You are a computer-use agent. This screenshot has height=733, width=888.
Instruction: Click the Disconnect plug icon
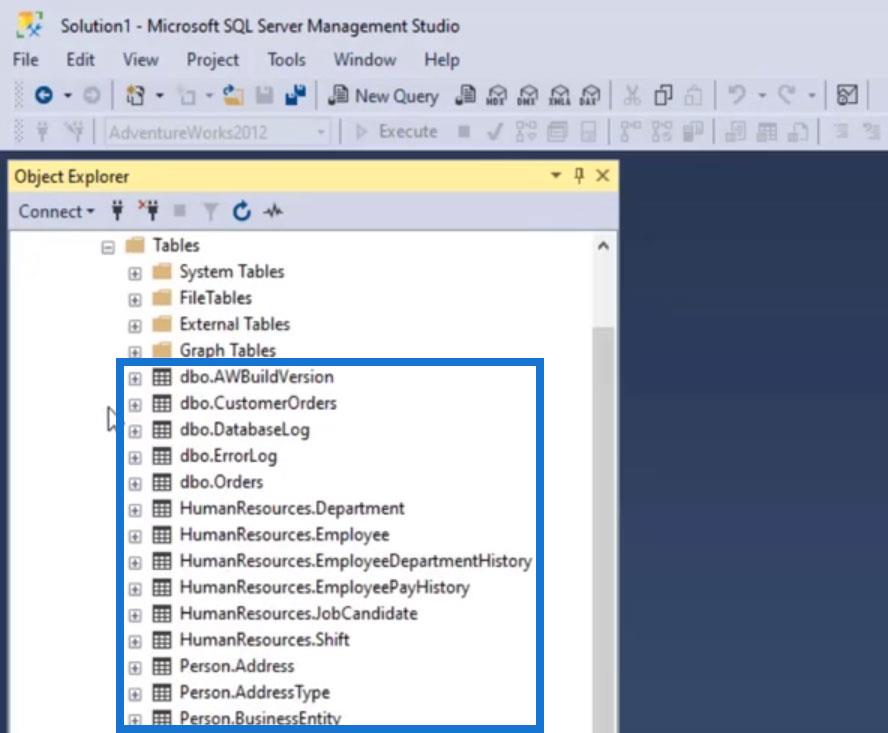point(149,211)
